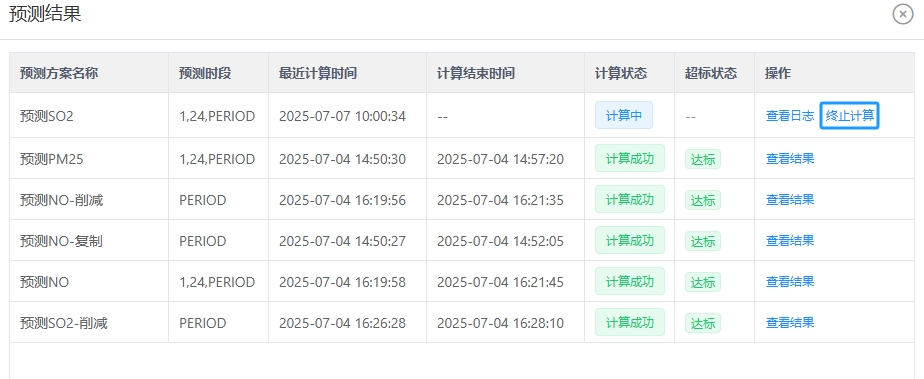Viewport: 924px width, 379px height.
Task: Open 查看结果 for 预测PM25
Action: tap(790, 159)
